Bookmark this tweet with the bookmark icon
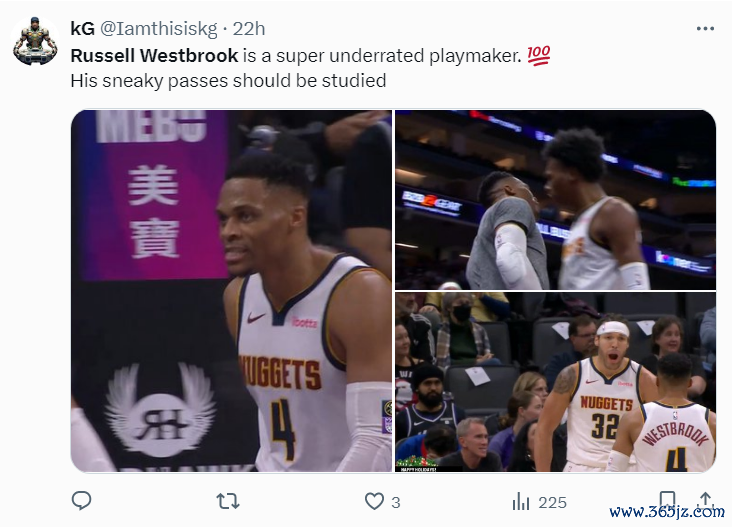The height and width of the screenshot is (527, 732). (x=667, y=499)
